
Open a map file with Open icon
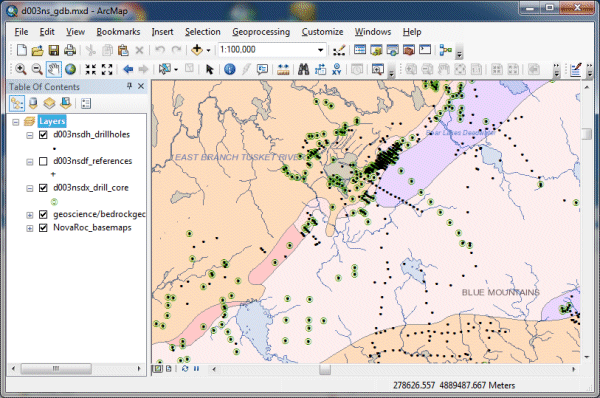click(x=38, y=50)
